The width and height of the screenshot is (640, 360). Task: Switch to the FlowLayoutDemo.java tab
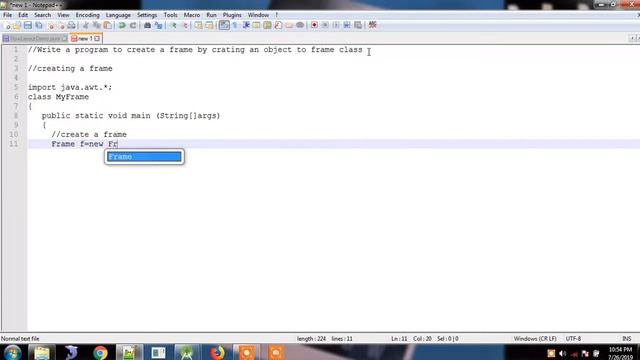point(35,38)
